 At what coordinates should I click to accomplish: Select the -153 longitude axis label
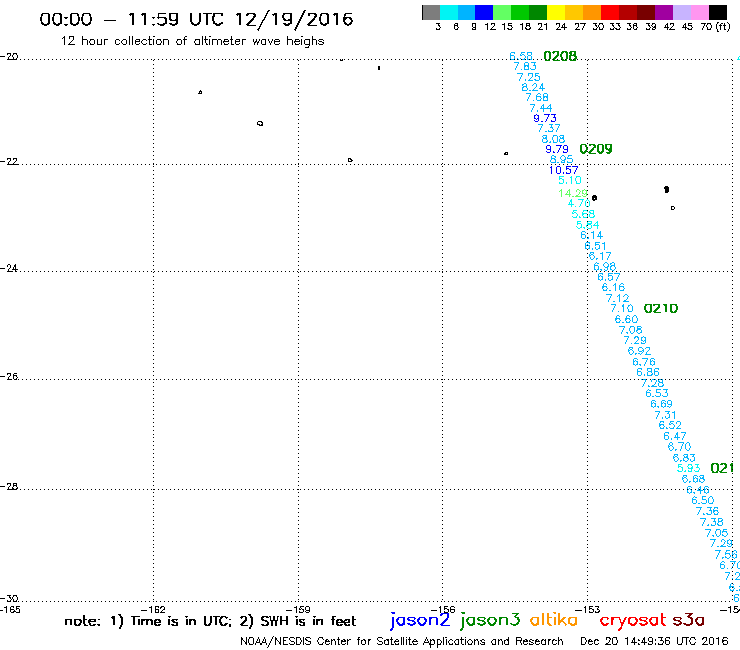point(588,609)
